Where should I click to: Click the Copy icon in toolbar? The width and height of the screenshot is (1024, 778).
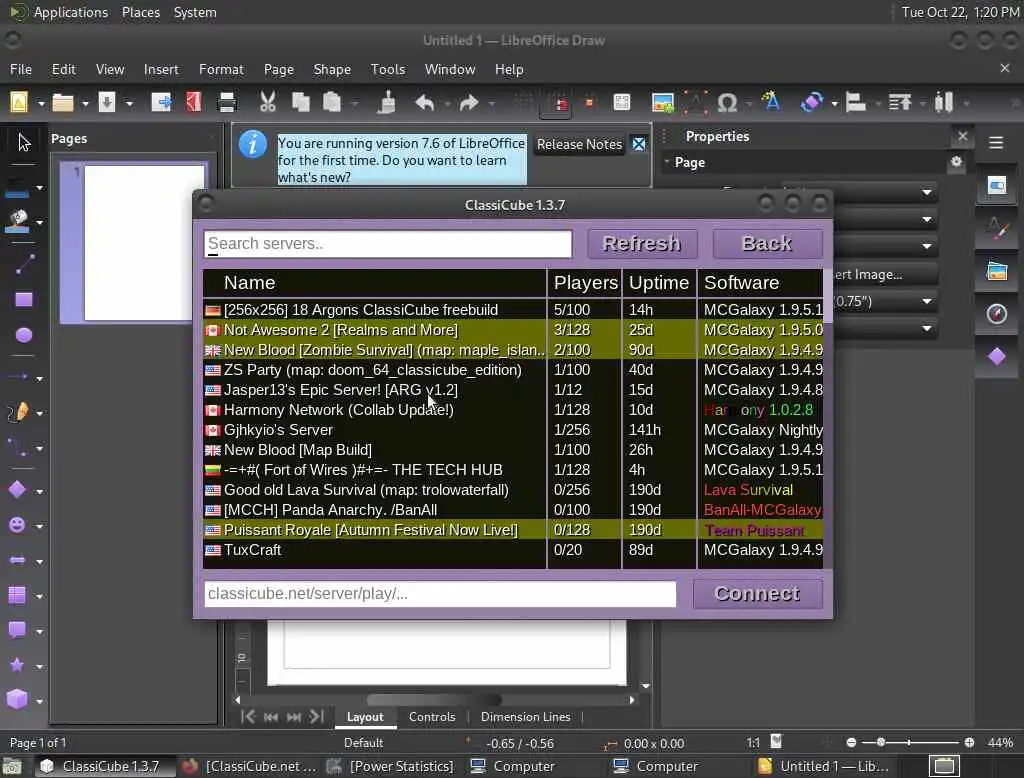coord(300,103)
